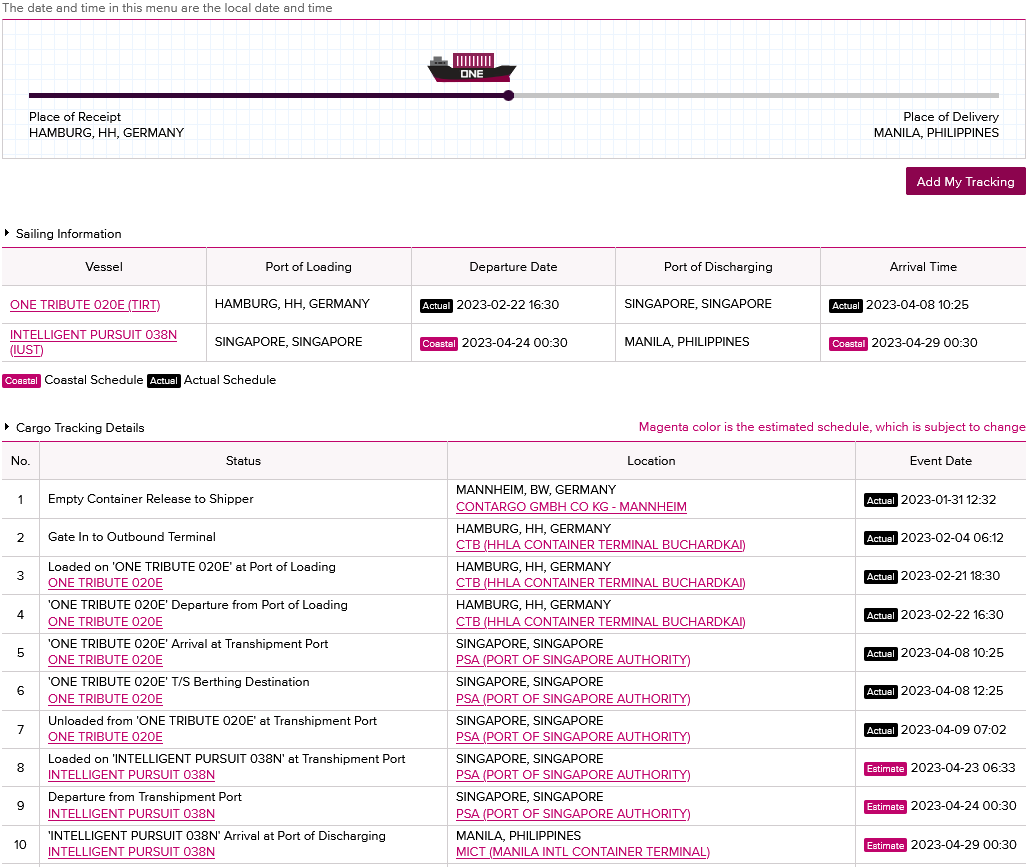Click 'SINGAPORE, SINGAPORE' in the Port of Loading column
Image resolution: width=1030 pixels, height=867 pixels.
[x=288, y=342]
